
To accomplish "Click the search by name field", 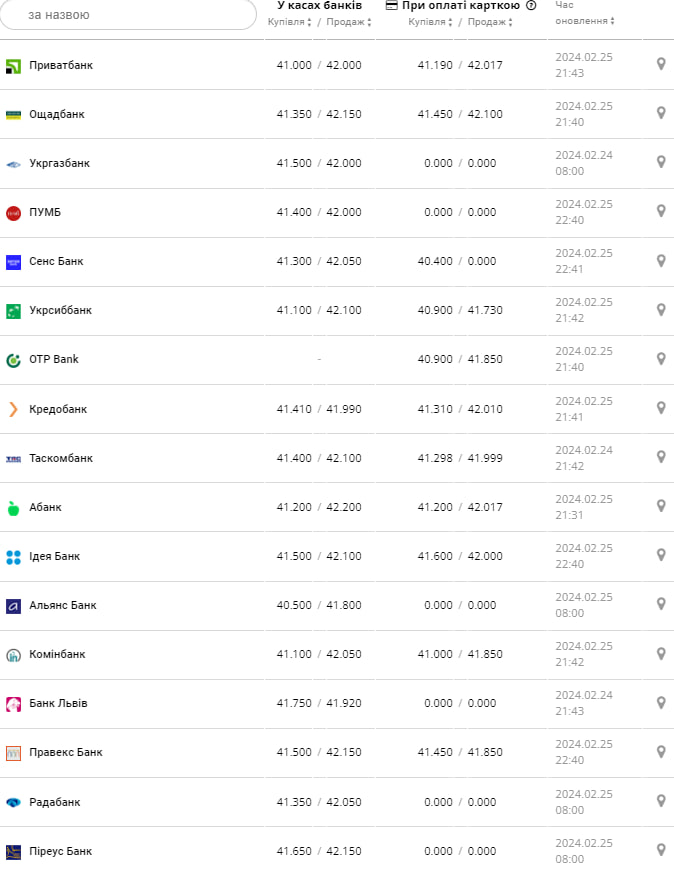I will (128, 14).
